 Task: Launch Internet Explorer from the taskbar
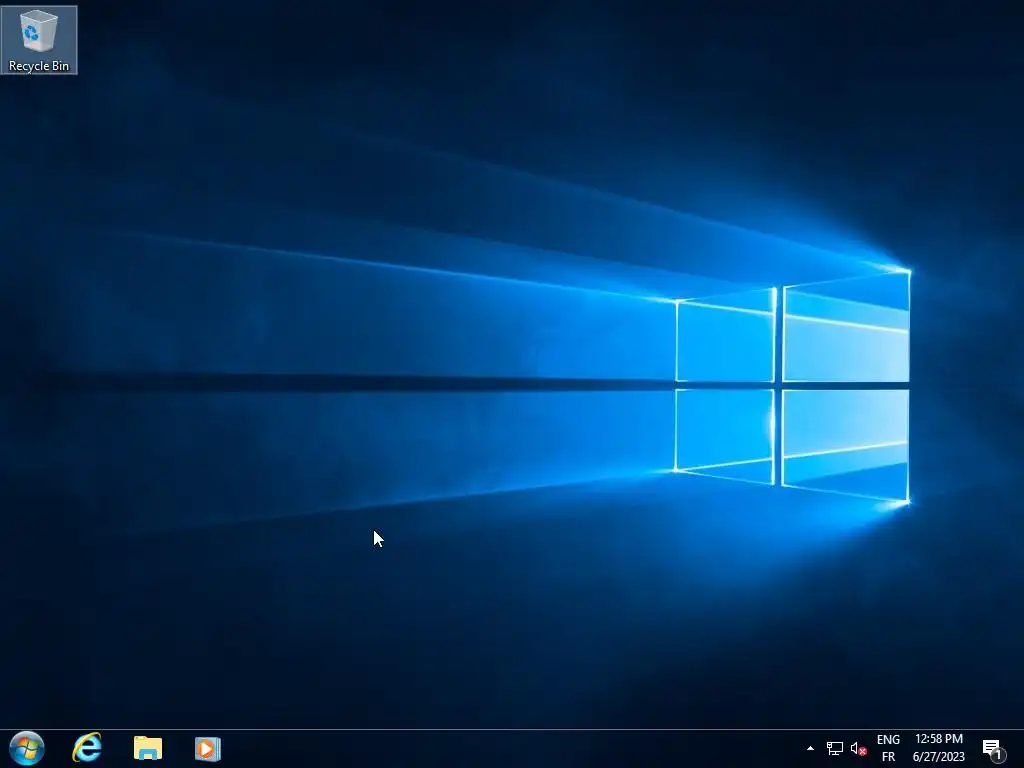coord(87,748)
